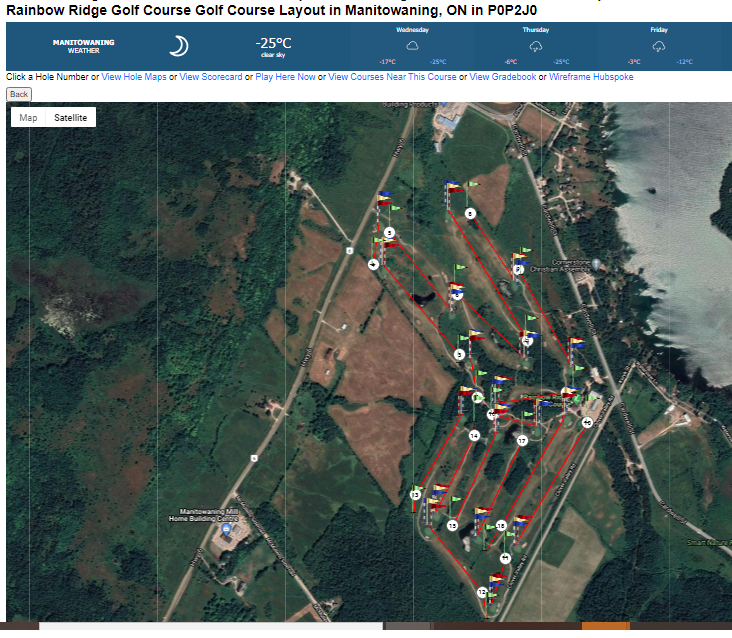Click Thursday's snow cloud forecast icon

pyautogui.click(x=535, y=46)
